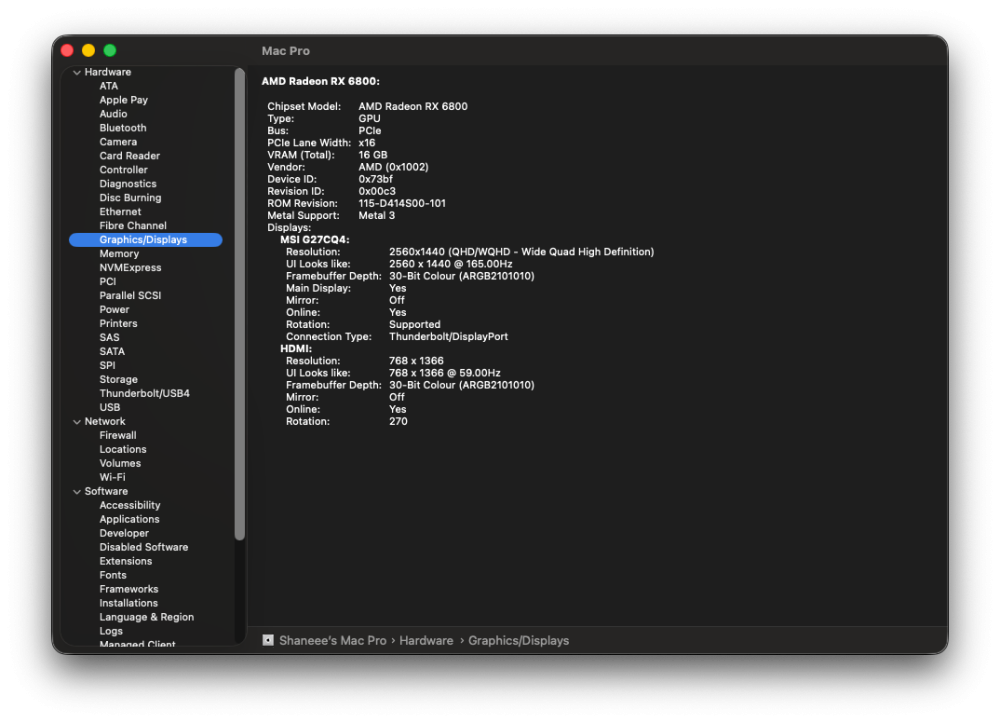This screenshot has height=723, width=1000.
Task: Select Frameworks under Software
Action: point(128,591)
